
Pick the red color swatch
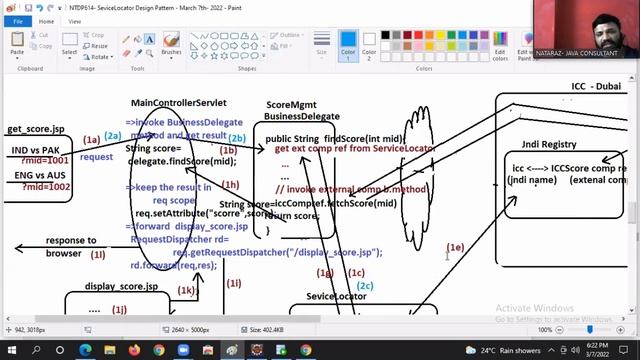tap(418, 35)
